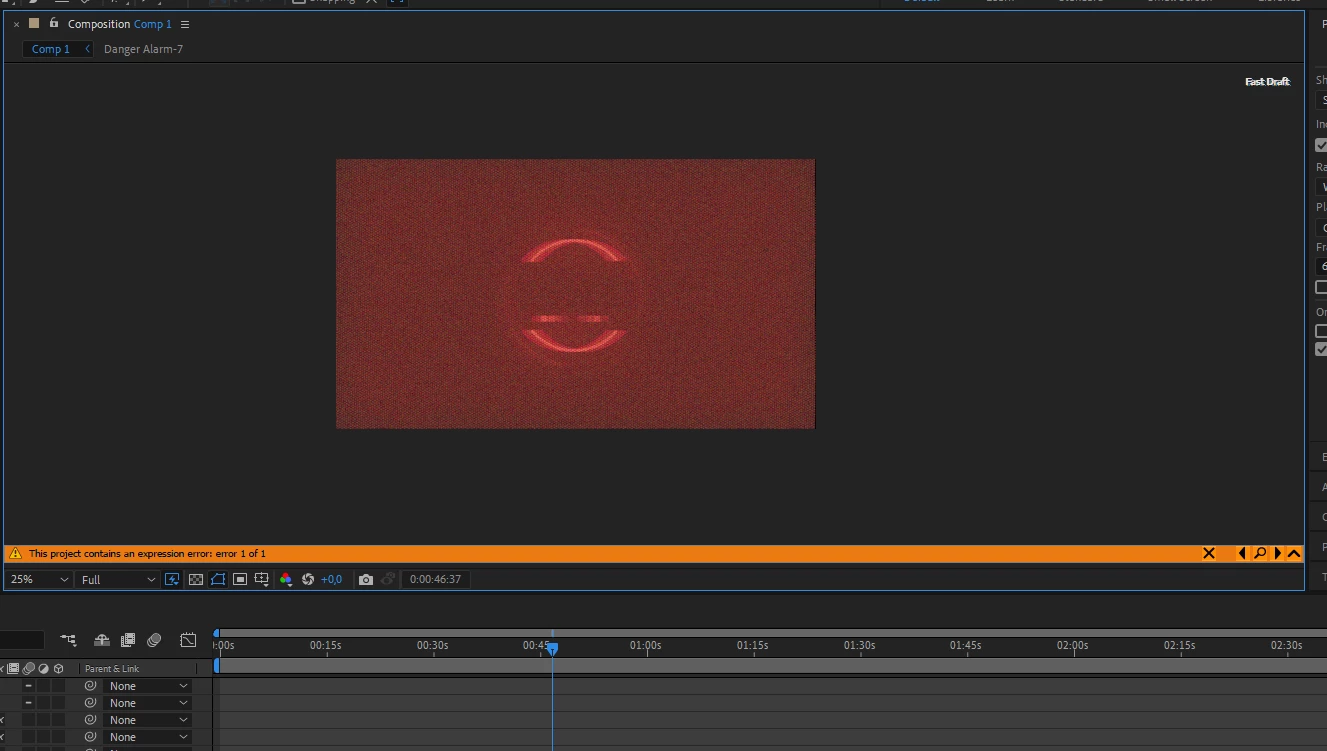The width and height of the screenshot is (1327, 751).
Task: Close the Composition panel
Action: pos(16,24)
